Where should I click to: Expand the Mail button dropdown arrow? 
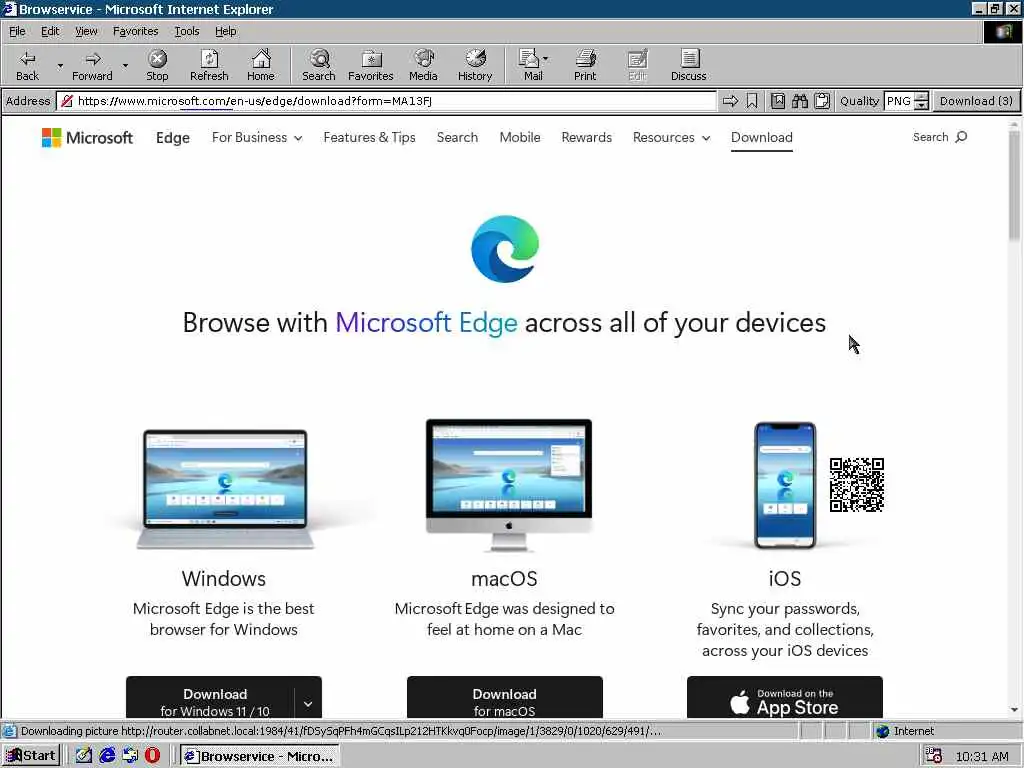[x=545, y=59]
